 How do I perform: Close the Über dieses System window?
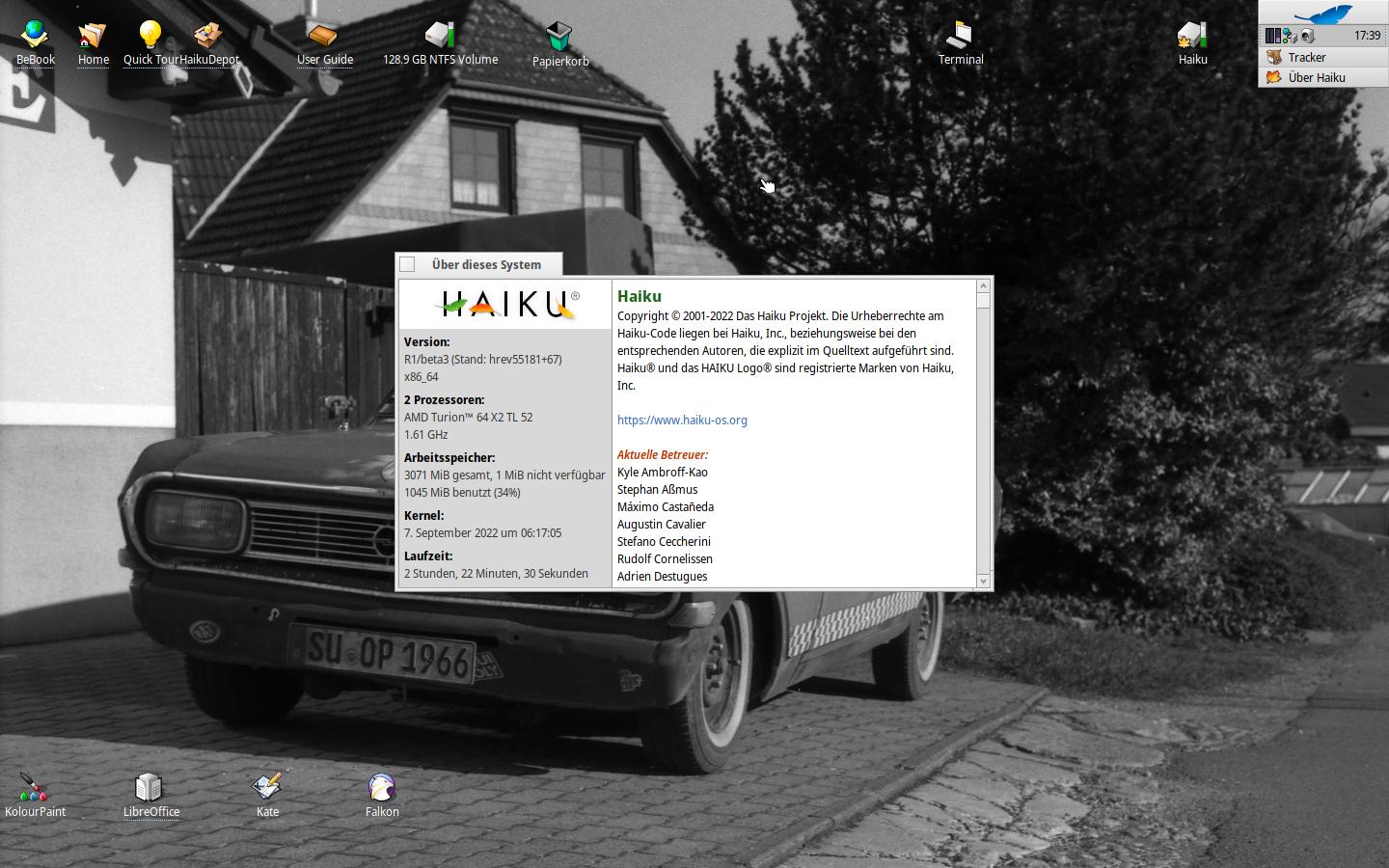tap(407, 264)
